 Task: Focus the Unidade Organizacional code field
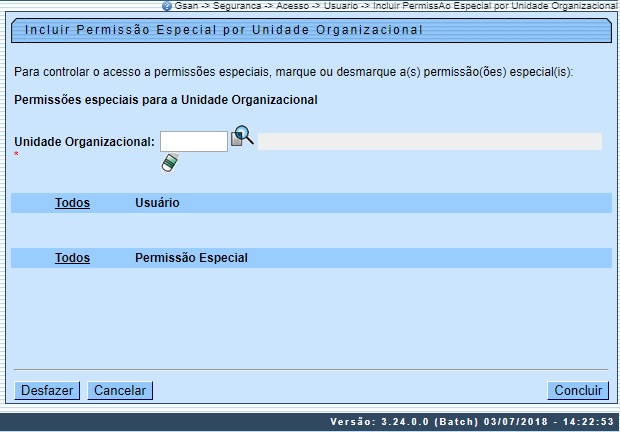(194, 142)
